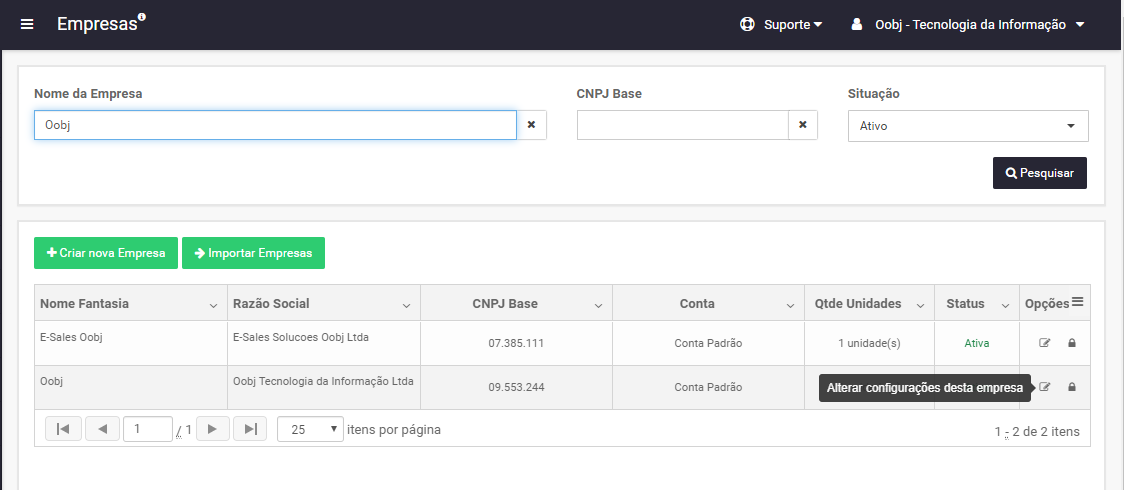Click Criar nova Empresa button

pos(105,253)
